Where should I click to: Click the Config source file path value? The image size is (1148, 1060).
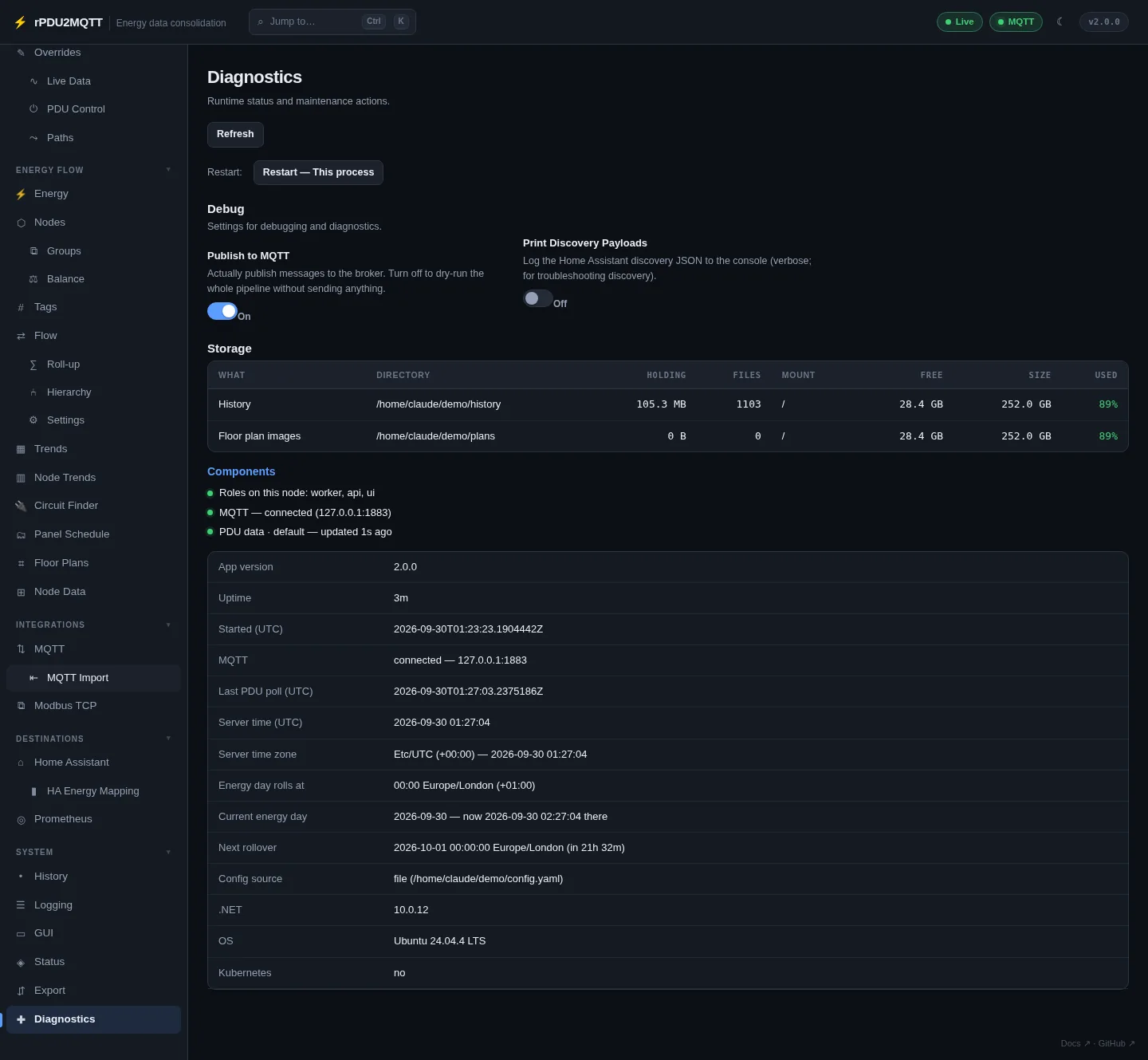[x=478, y=879]
